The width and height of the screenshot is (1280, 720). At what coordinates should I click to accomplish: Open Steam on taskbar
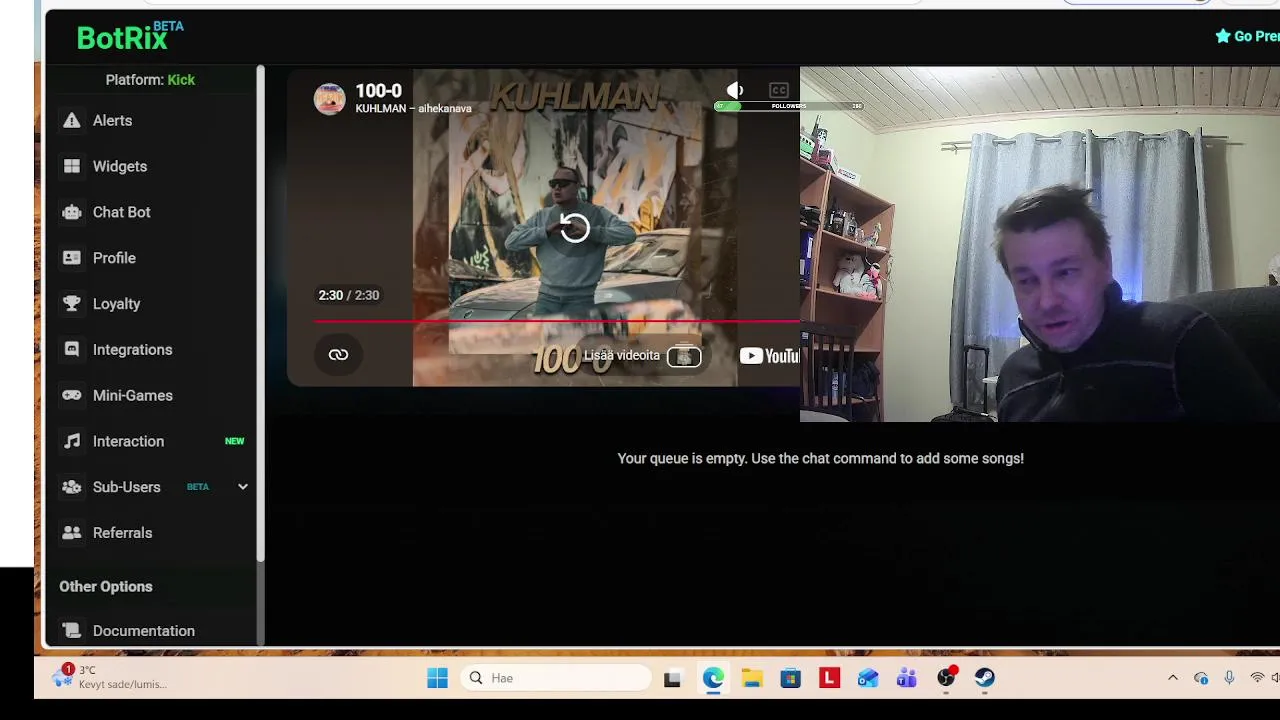[x=985, y=678]
